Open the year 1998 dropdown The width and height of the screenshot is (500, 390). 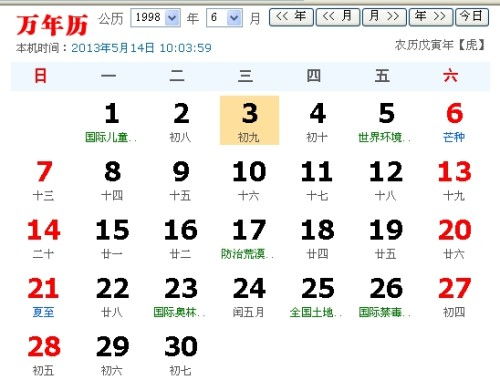pos(155,17)
